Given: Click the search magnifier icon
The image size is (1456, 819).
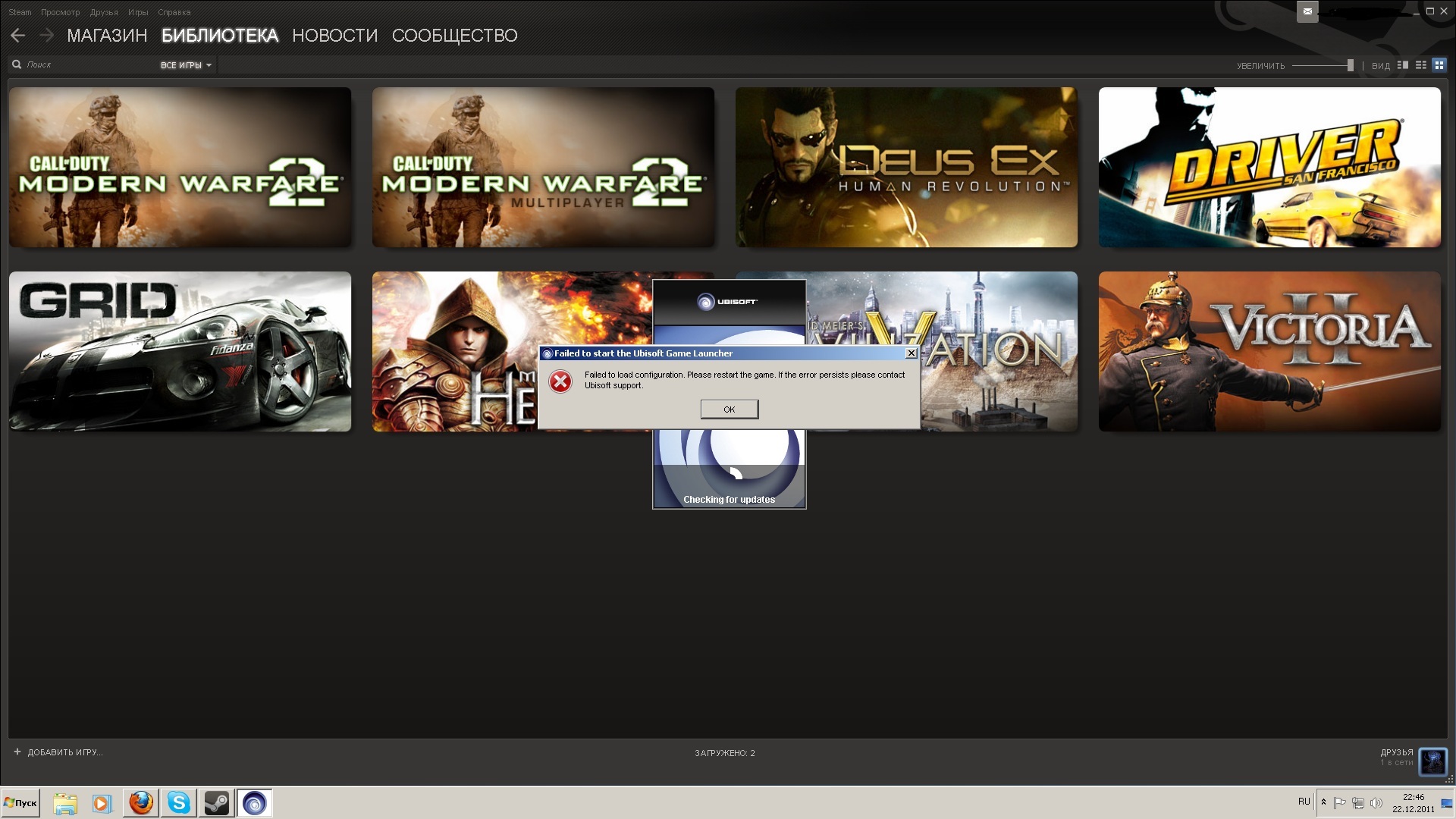Looking at the screenshot, I should 17,64.
